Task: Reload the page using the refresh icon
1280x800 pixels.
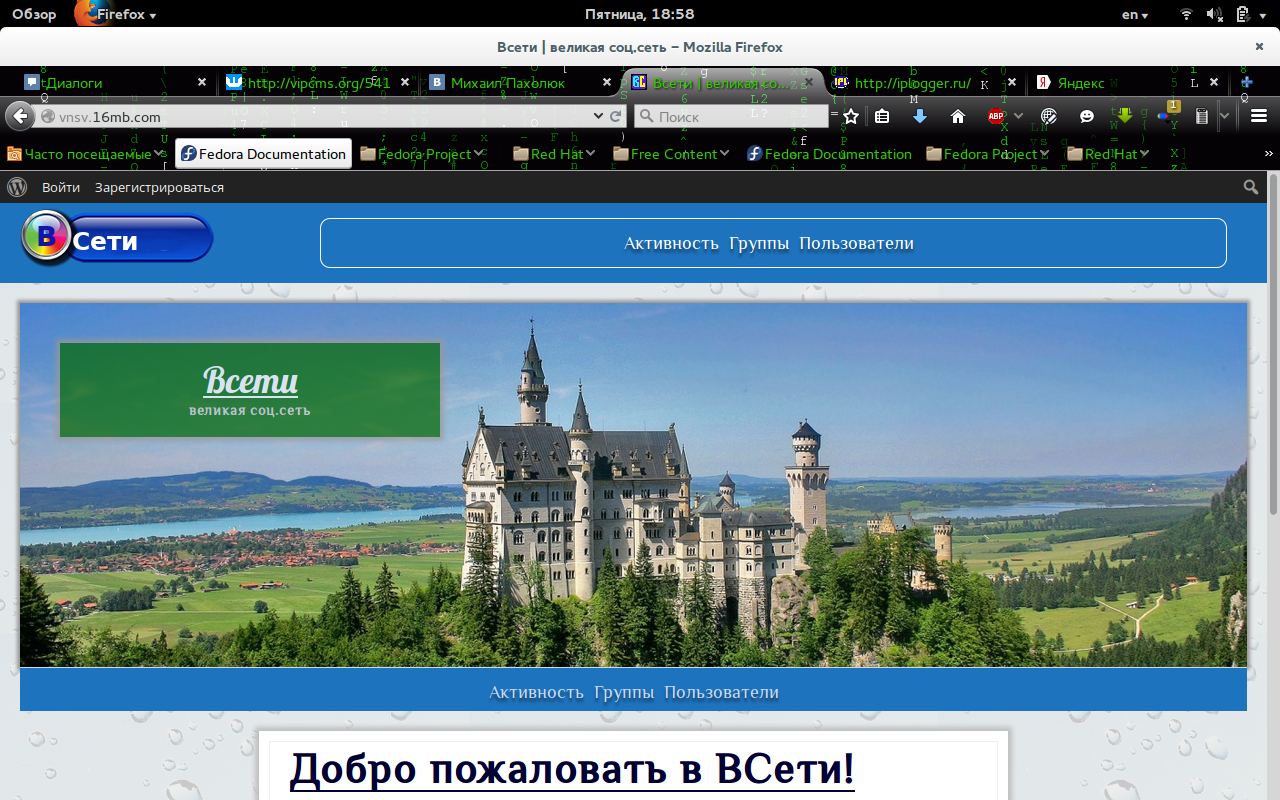Action: [615, 117]
